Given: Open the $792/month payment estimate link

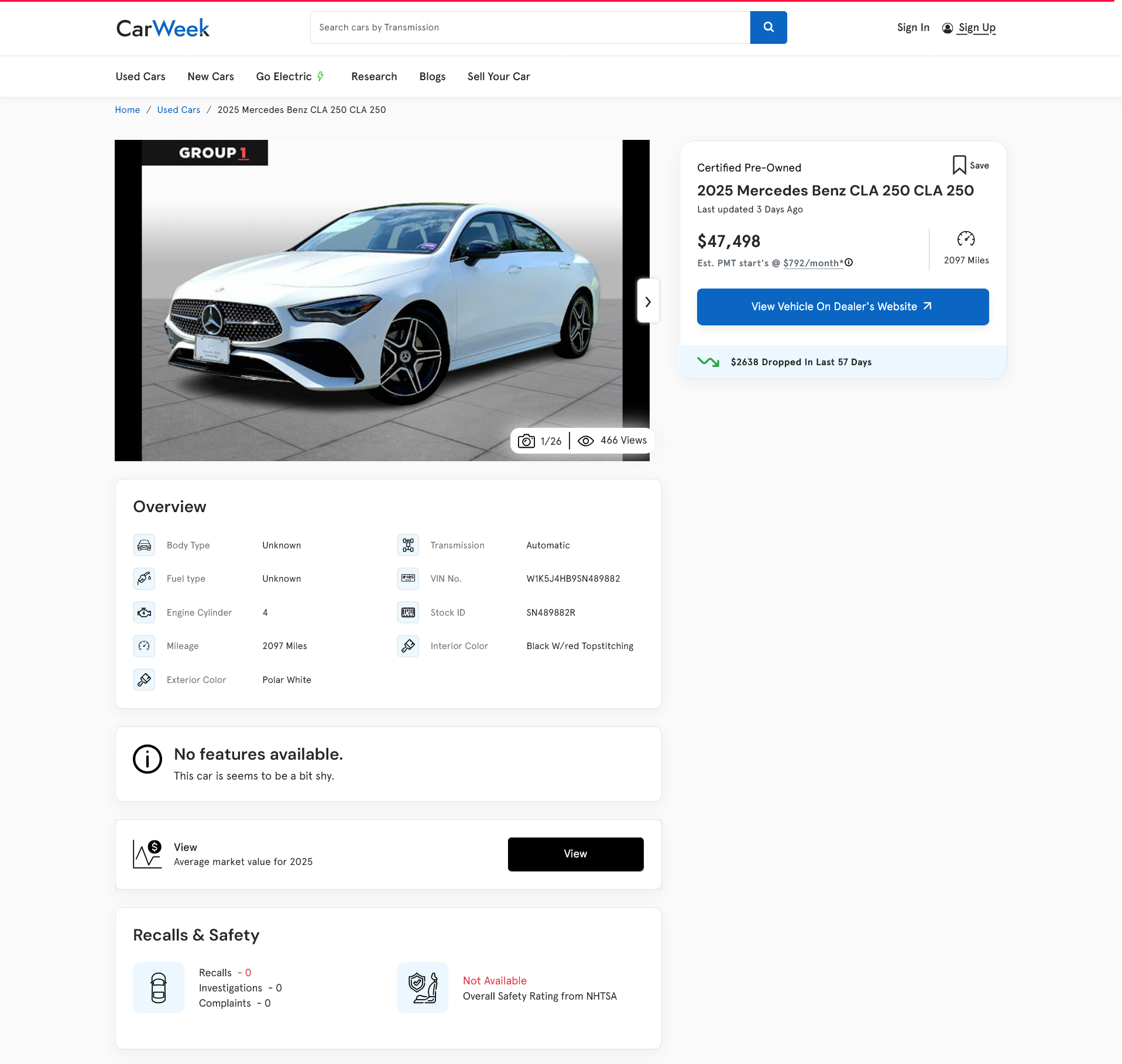Looking at the screenshot, I should coord(814,263).
